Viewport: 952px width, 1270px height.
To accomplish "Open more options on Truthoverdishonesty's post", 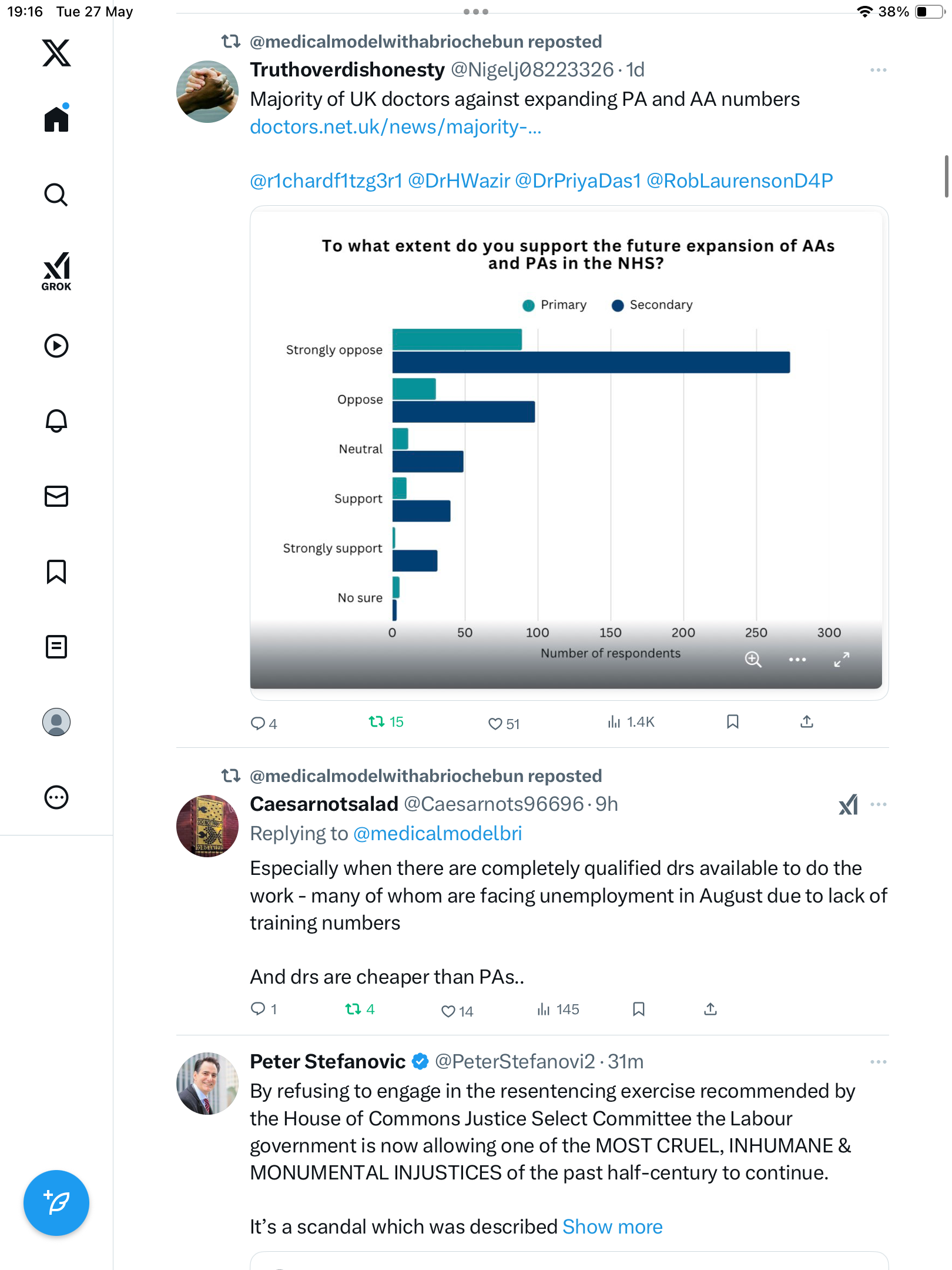I will coord(879,70).
